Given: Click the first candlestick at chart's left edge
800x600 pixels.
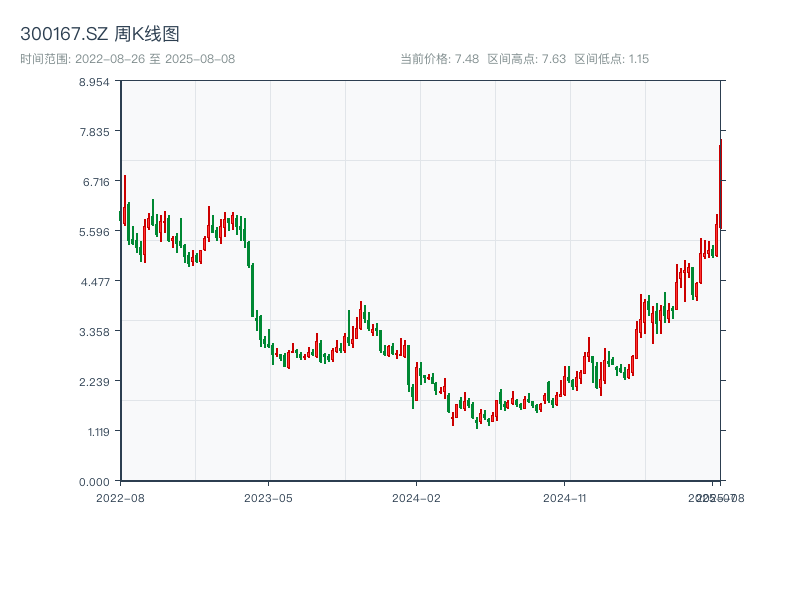Looking at the screenshot, I should click(x=121, y=215).
